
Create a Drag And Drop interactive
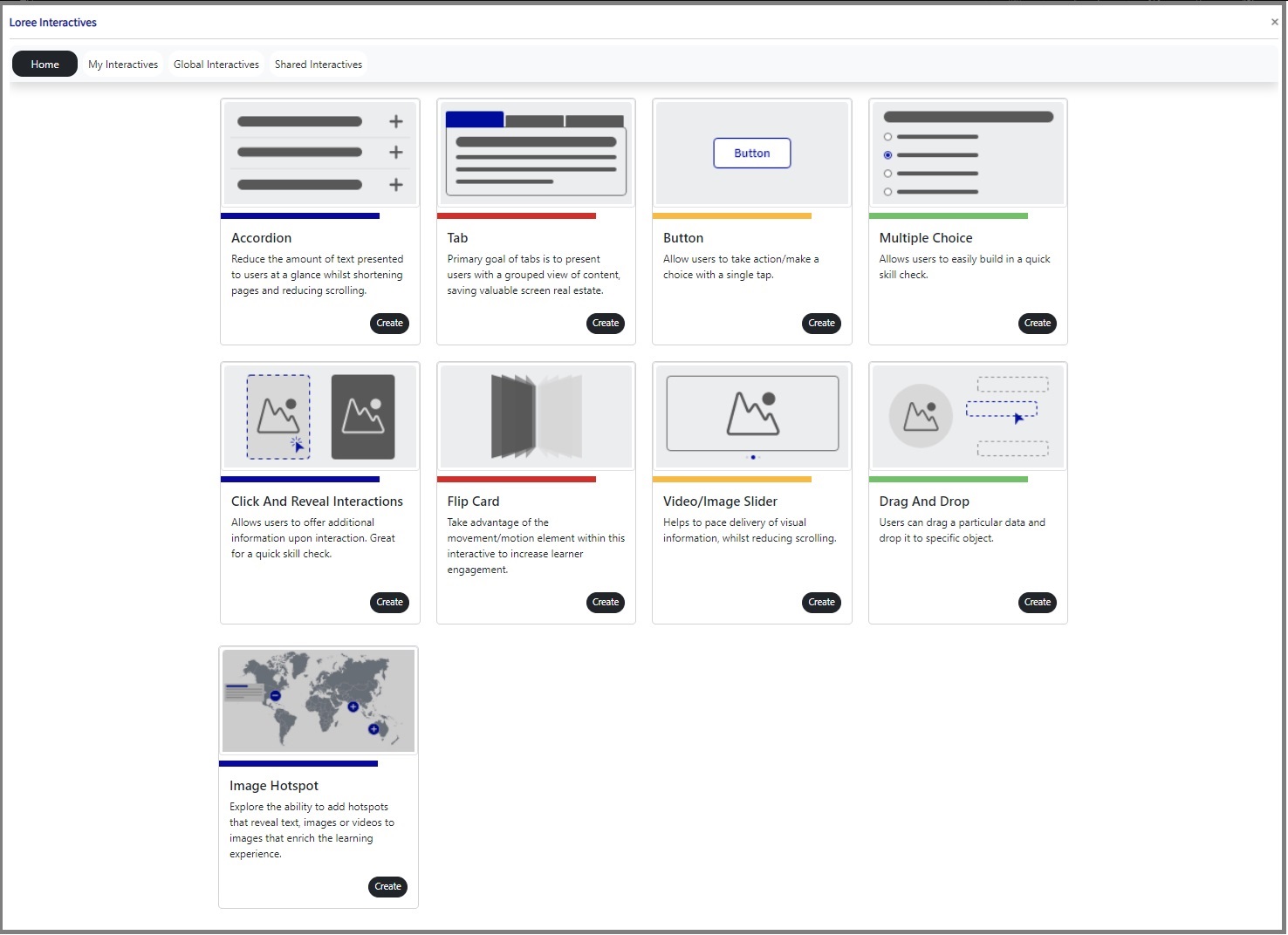click(x=1038, y=602)
